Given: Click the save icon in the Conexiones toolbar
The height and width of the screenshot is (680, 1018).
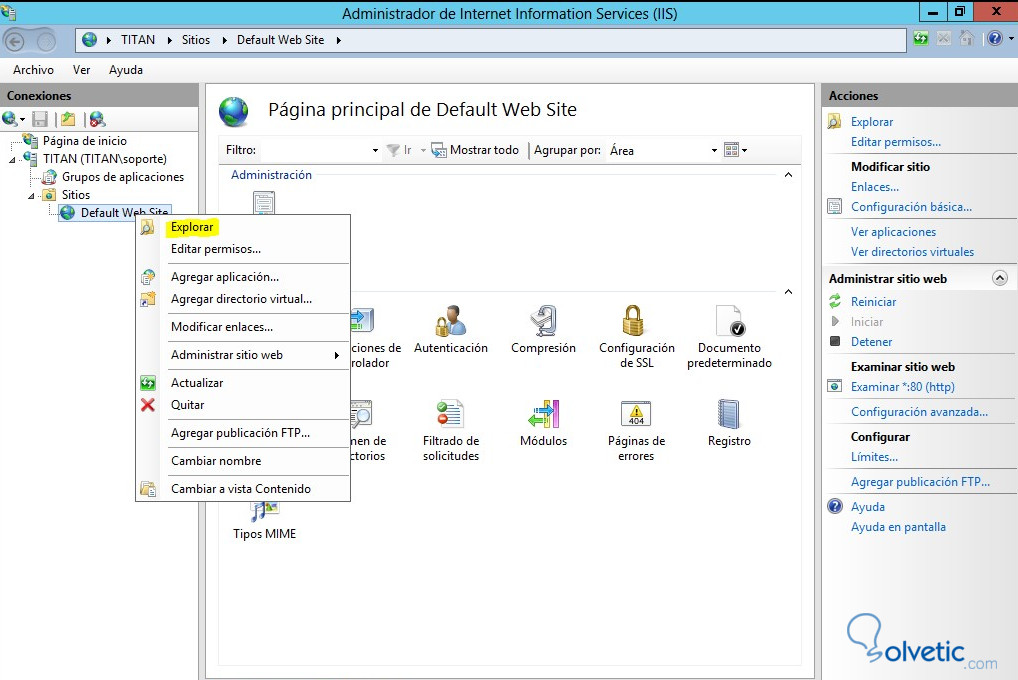Looking at the screenshot, I should click(x=40, y=119).
